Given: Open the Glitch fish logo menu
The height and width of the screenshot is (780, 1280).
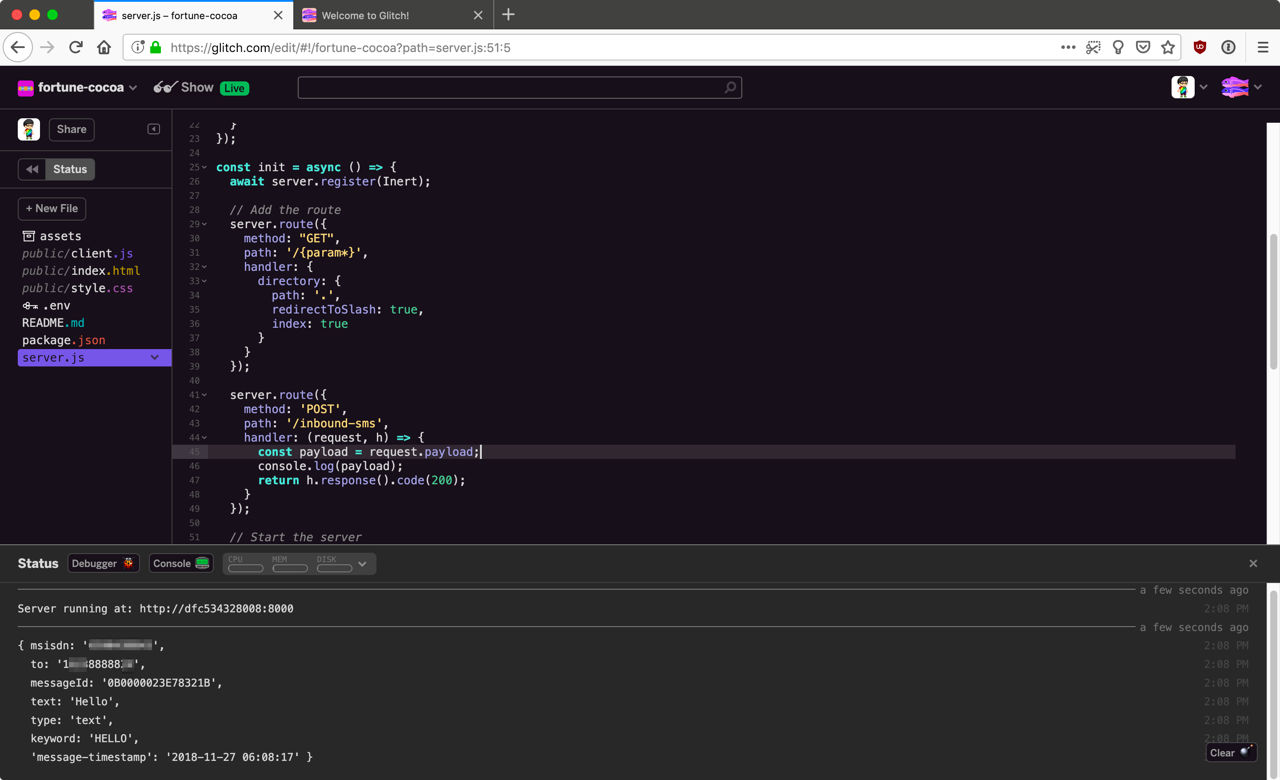Looking at the screenshot, I should 1241,88.
